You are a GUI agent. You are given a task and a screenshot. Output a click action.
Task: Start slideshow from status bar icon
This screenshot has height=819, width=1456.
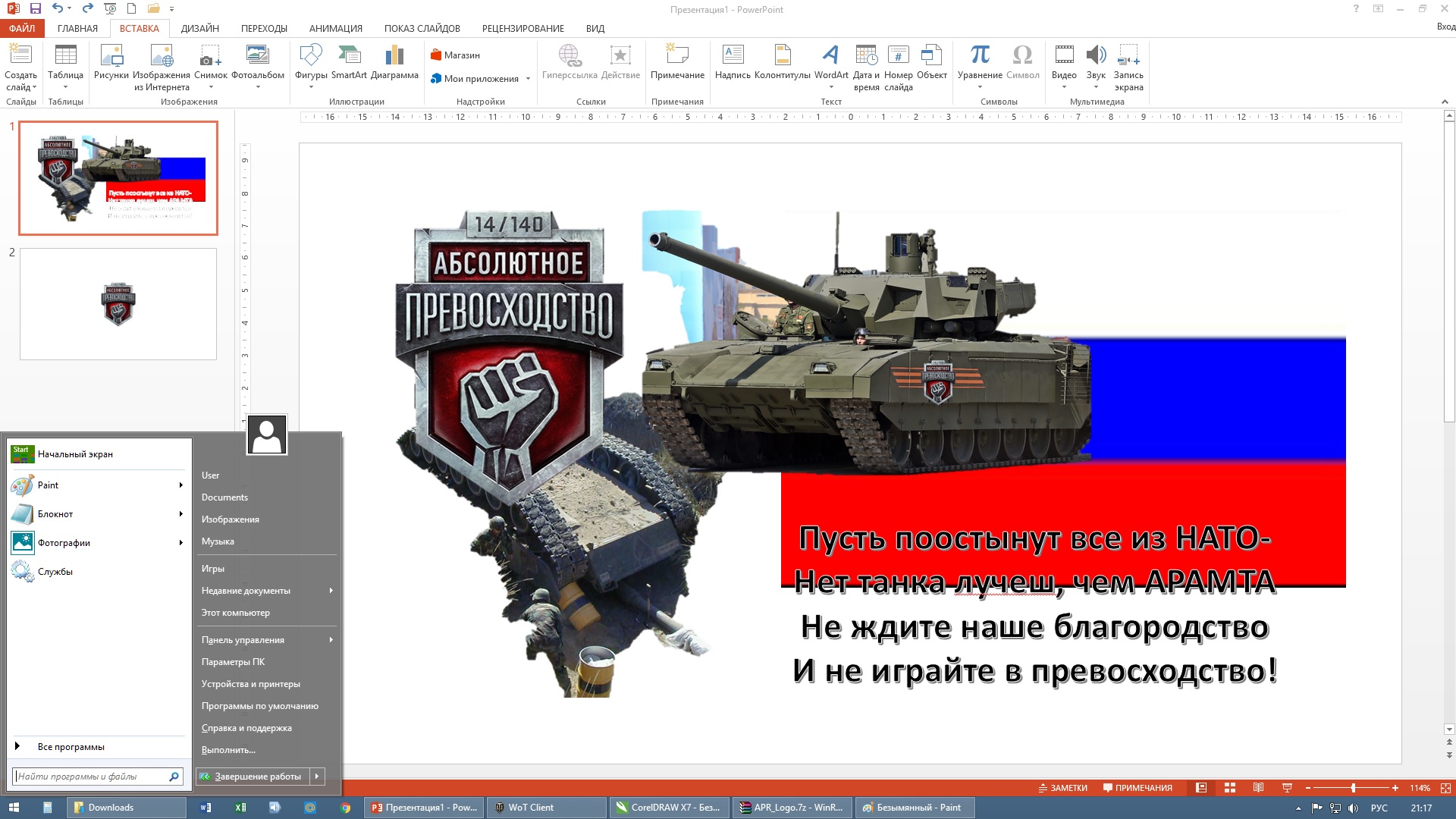(1287, 788)
